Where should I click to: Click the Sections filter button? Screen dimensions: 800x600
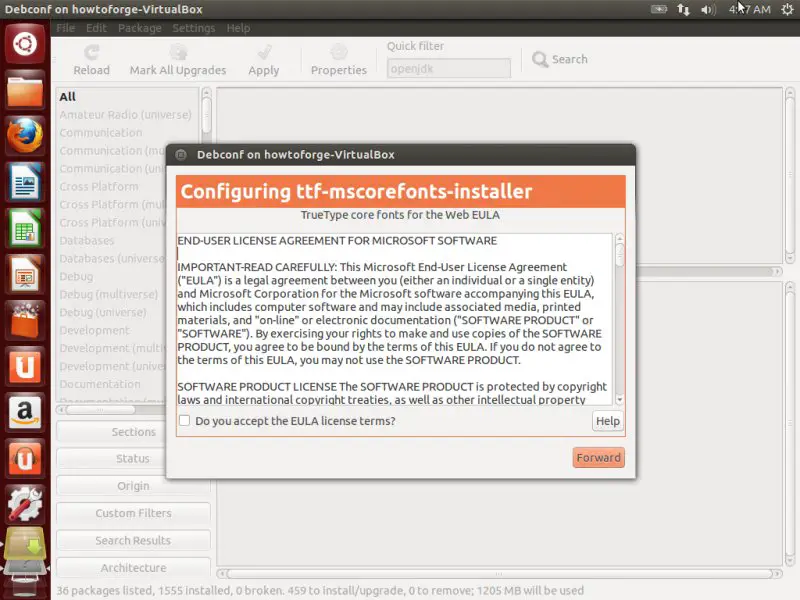pyautogui.click(x=133, y=432)
